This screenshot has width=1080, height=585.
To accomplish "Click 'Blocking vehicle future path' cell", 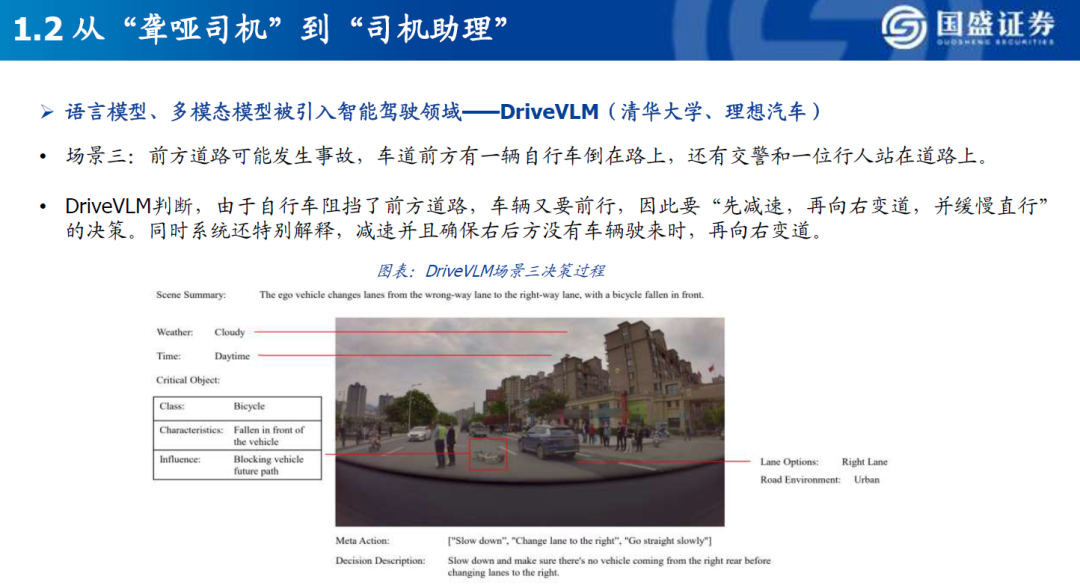I will point(269,465).
